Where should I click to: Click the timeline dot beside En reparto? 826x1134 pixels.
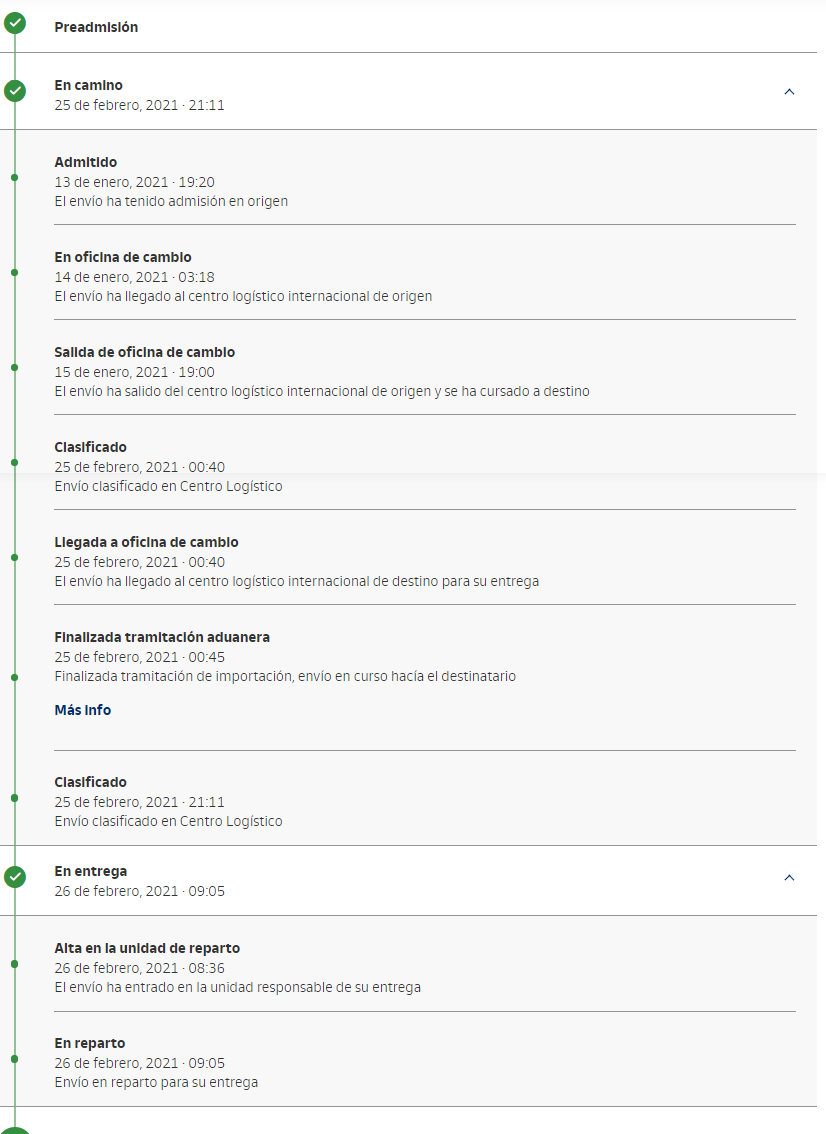[x=14, y=1058]
